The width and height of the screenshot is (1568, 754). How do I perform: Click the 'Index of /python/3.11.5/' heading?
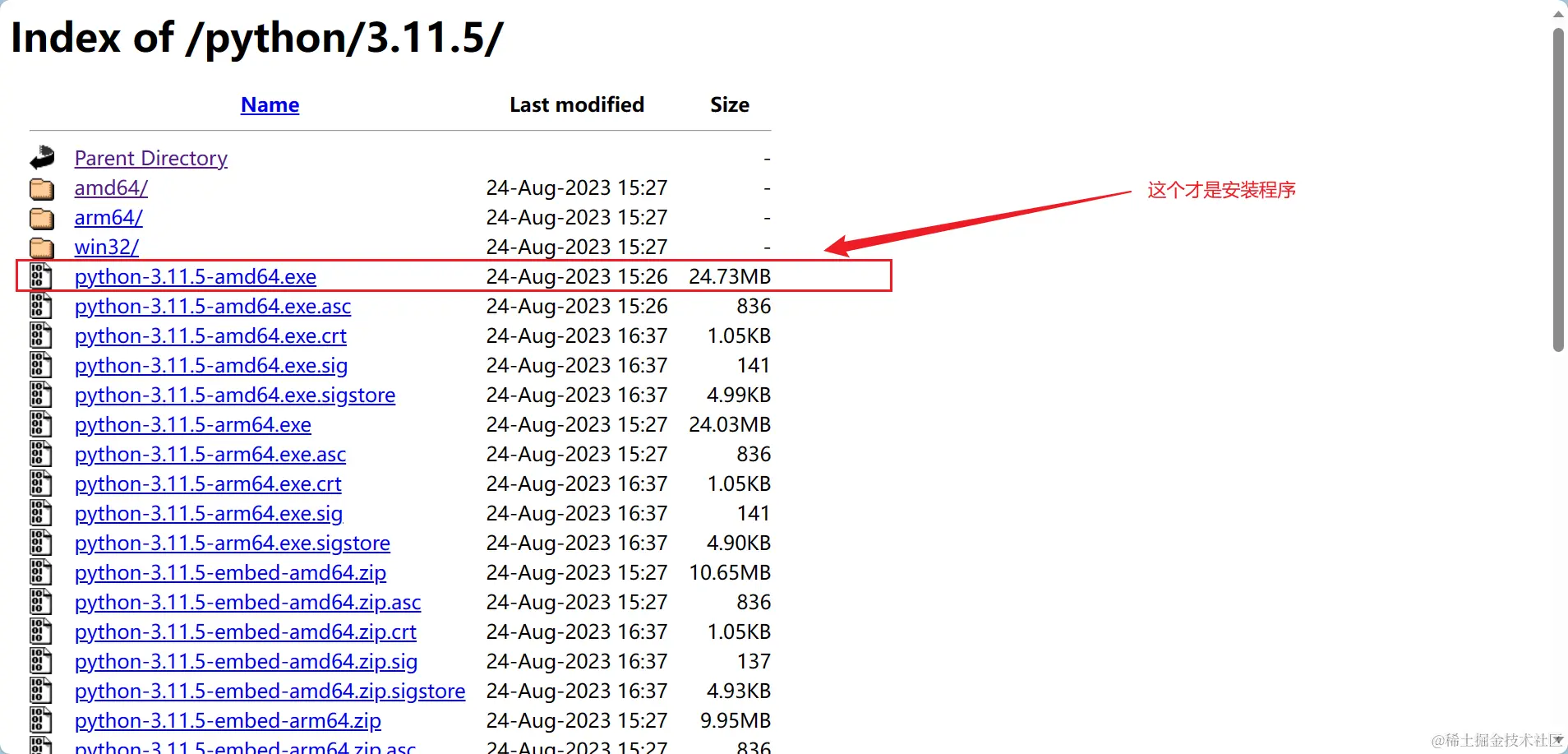coord(256,38)
